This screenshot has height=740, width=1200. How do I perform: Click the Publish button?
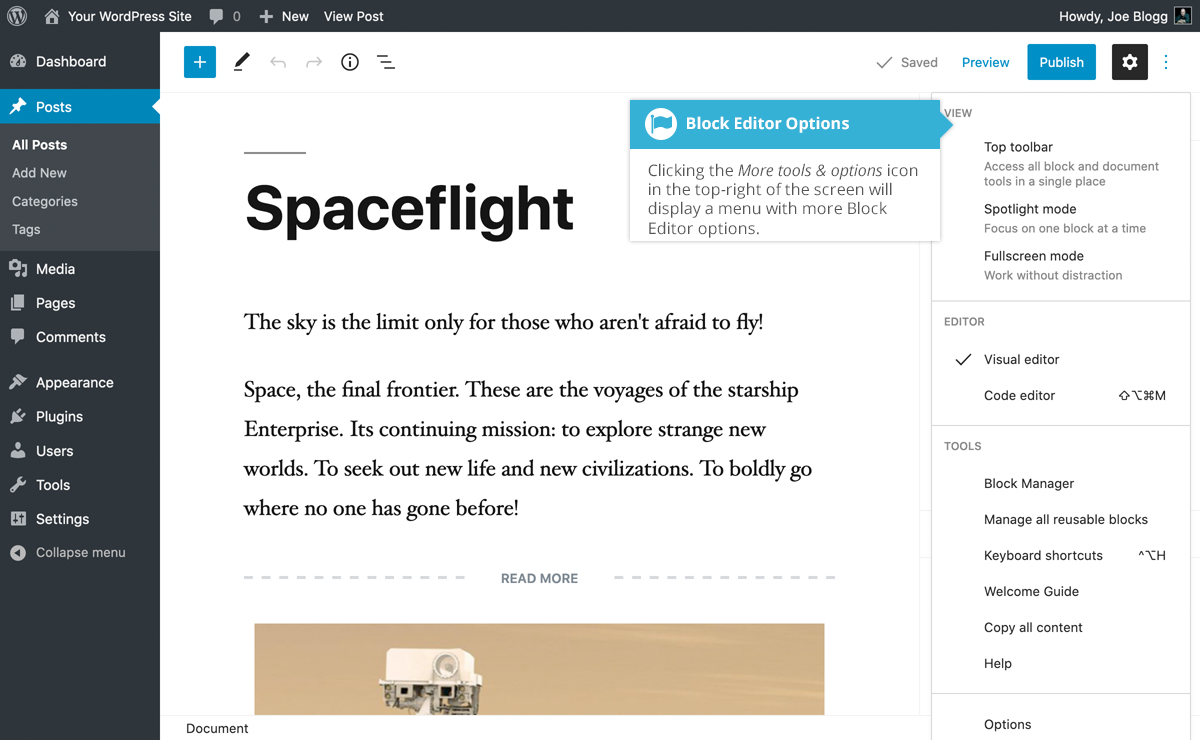[x=1061, y=62]
